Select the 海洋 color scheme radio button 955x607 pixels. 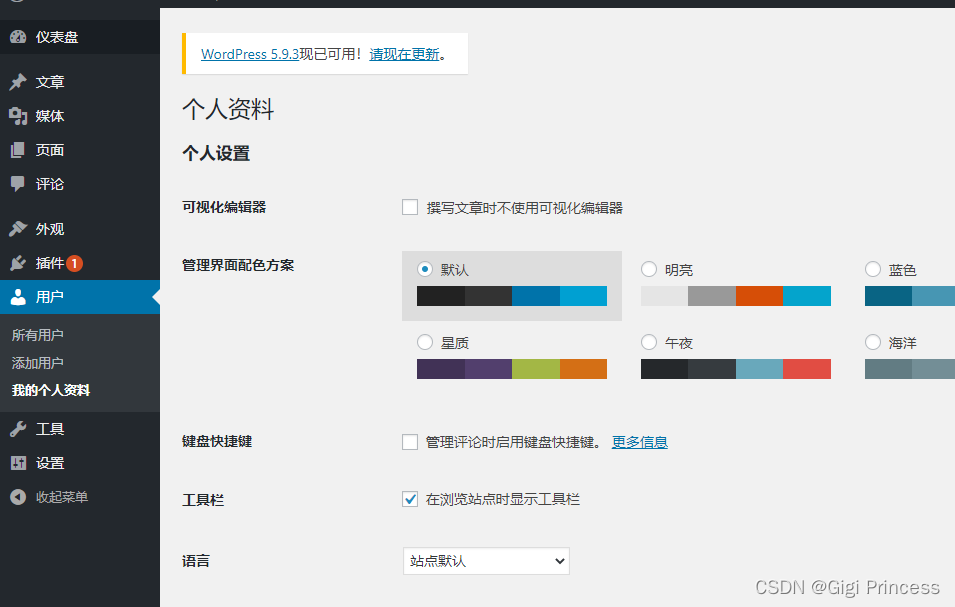tap(873, 342)
